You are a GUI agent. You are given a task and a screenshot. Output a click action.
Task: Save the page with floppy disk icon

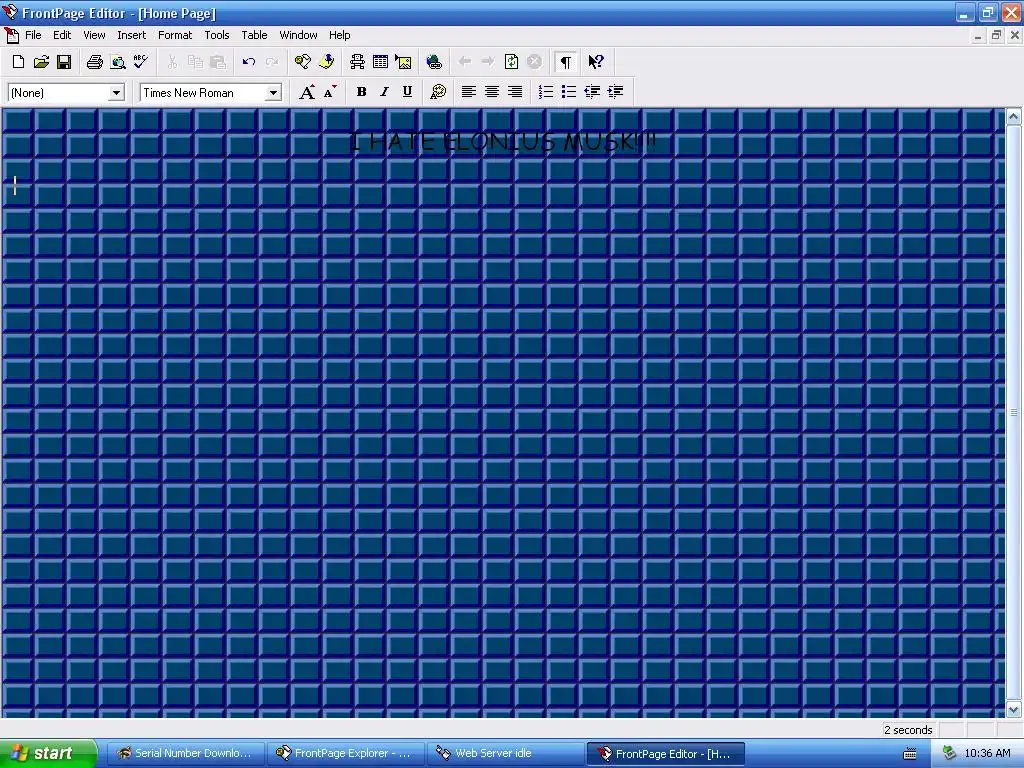coord(64,62)
